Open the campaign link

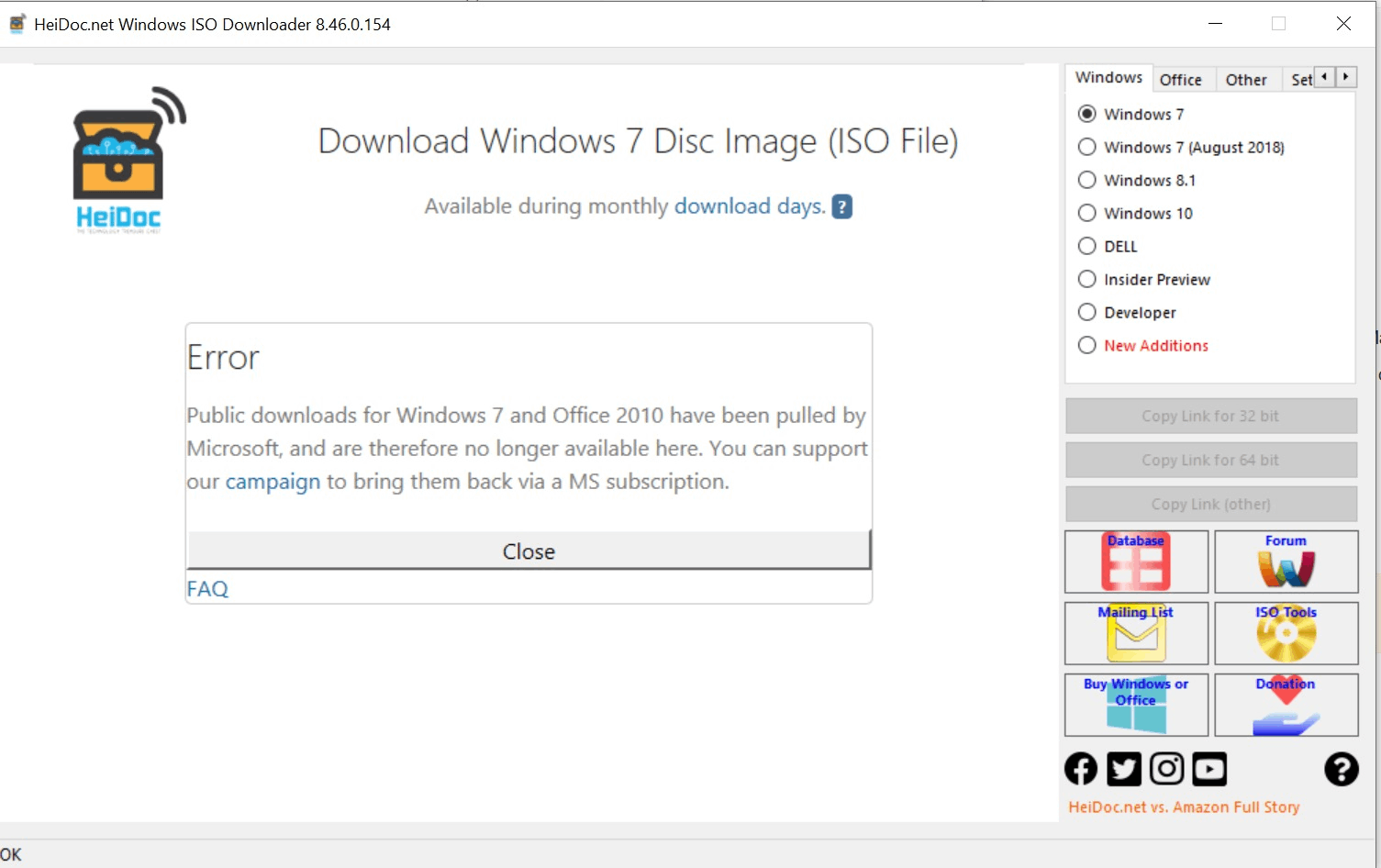tap(273, 481)
